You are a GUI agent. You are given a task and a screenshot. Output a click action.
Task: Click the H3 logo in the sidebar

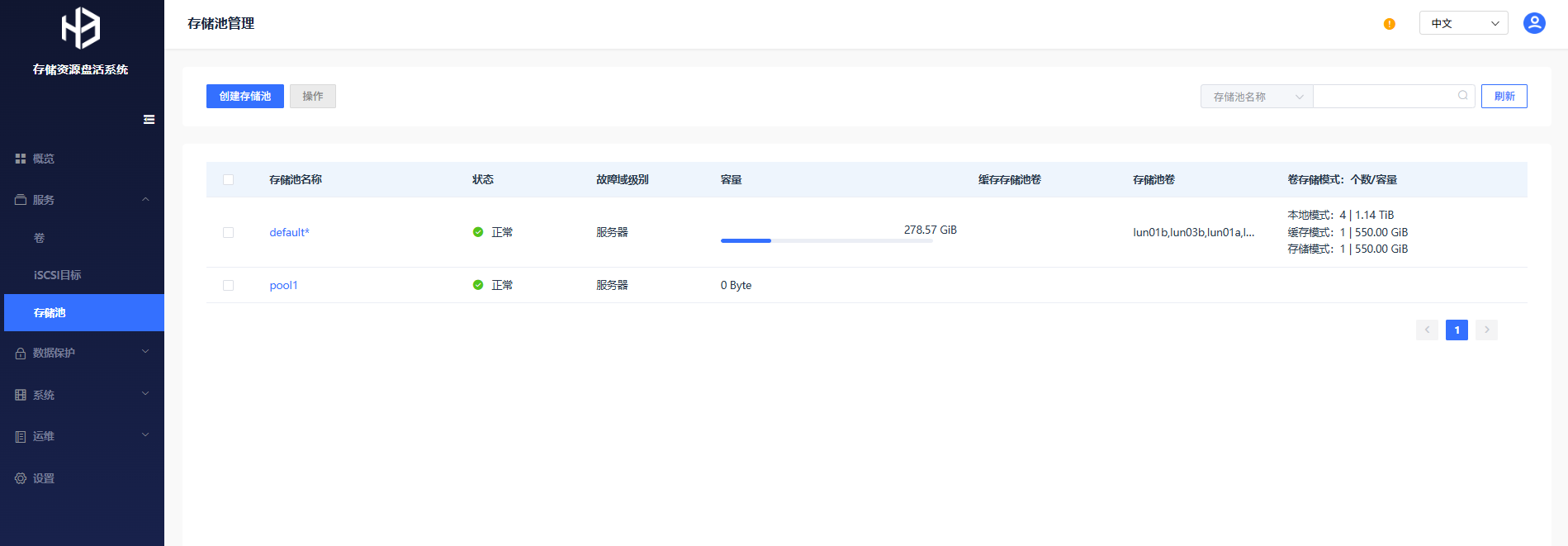[81, 28]
